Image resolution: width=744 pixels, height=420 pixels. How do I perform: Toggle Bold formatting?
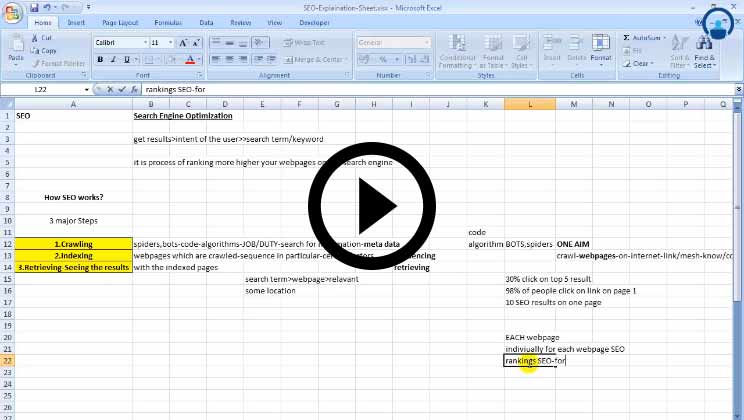tap(100, 60)
